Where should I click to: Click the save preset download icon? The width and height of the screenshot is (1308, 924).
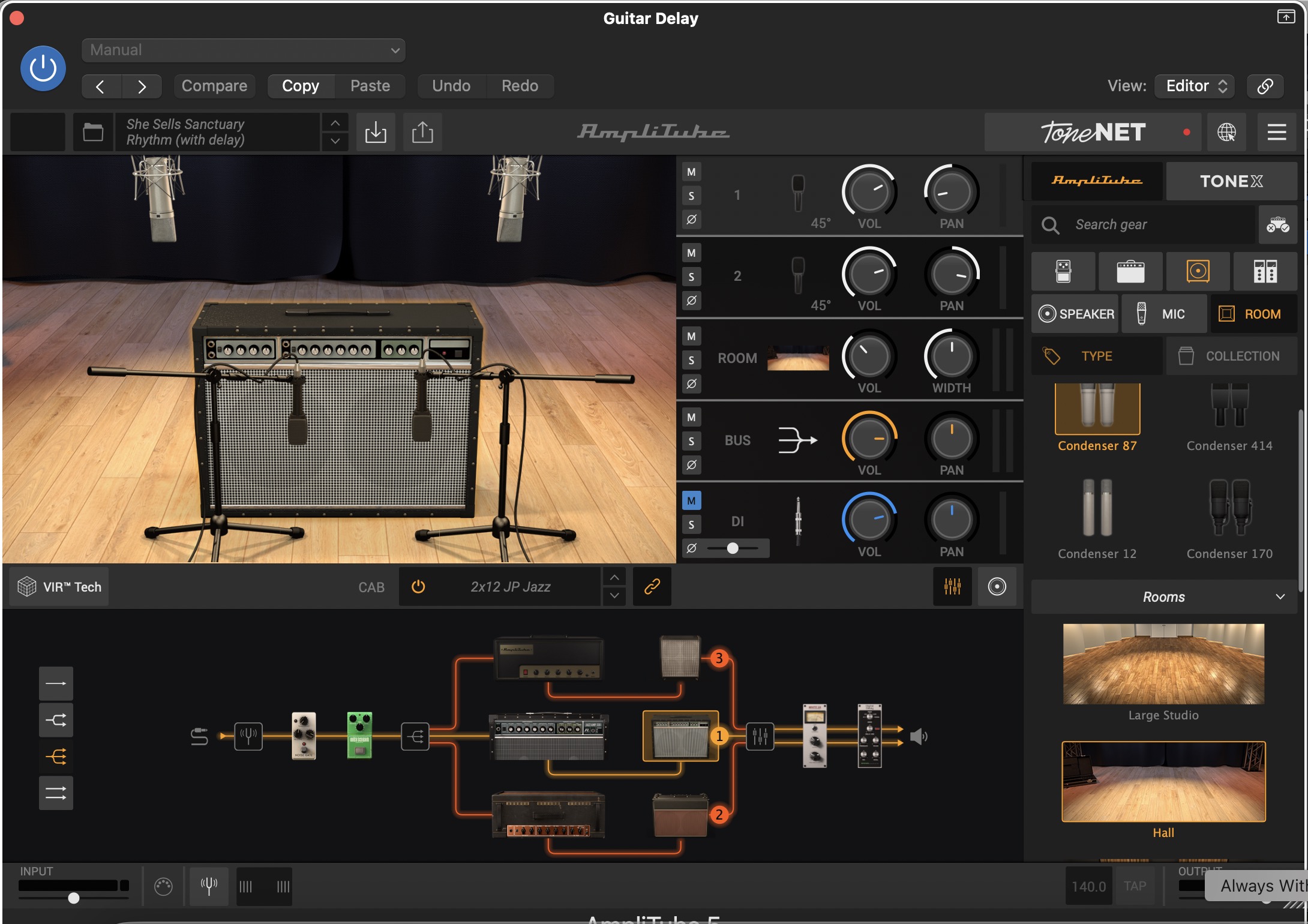(x=376, y=132)
